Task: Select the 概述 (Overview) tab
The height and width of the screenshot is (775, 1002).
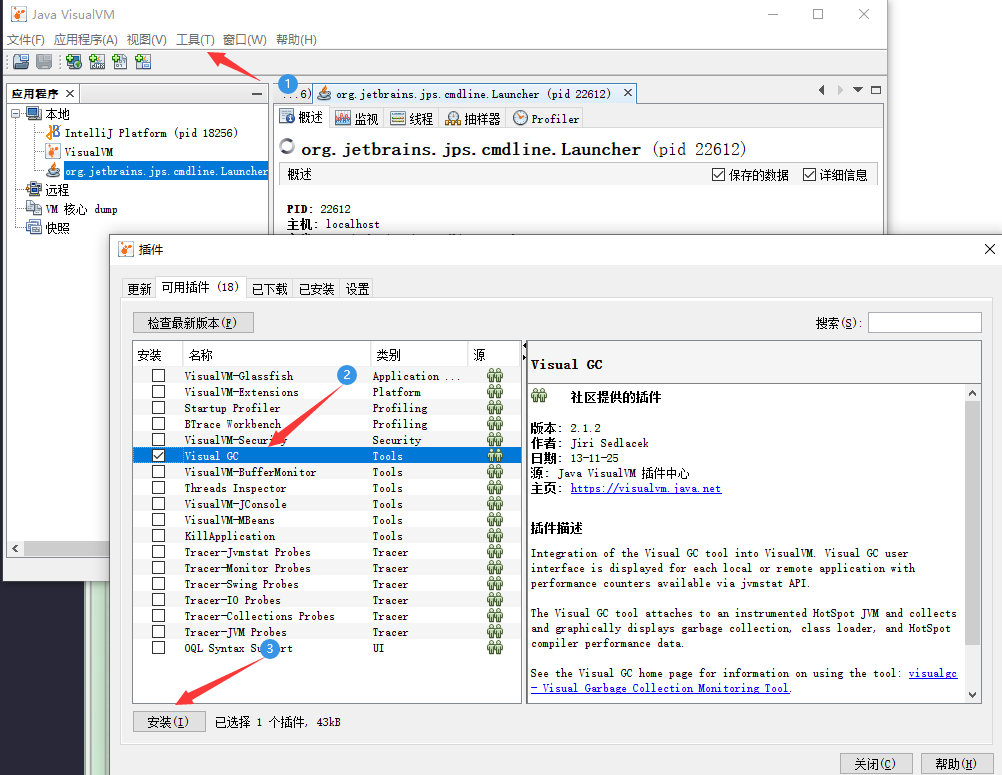Action: pos(302,118)
